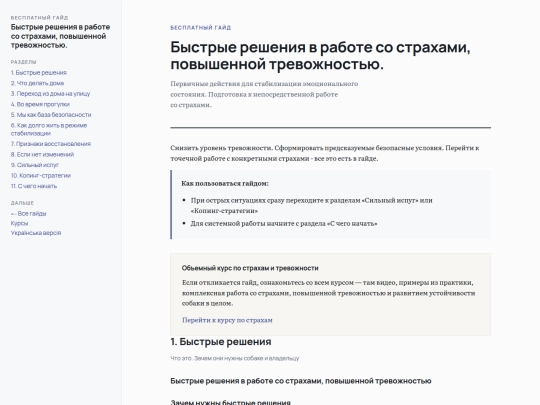Switch to 'Українська версія'
Image resolution: width=540 pixels, height=405 pixels.
pyautogui.click(x=36, y=233)
